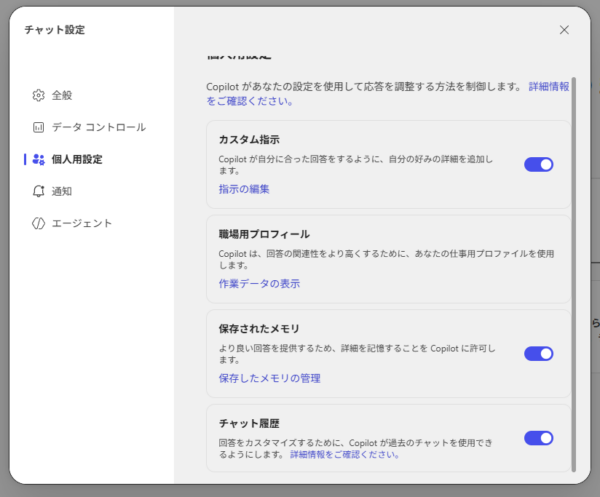Click the bell icon for 通知
The height and width of the screenshot is (497, 600).
point(38,191)
